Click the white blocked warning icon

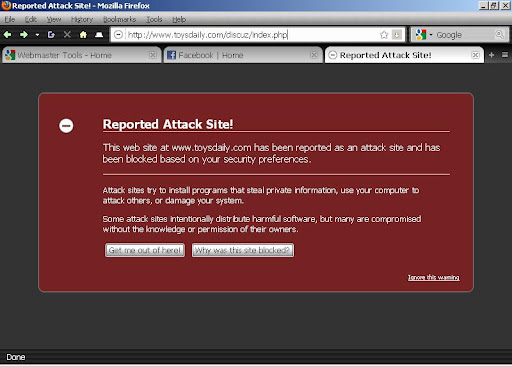[x=66, y=126]
